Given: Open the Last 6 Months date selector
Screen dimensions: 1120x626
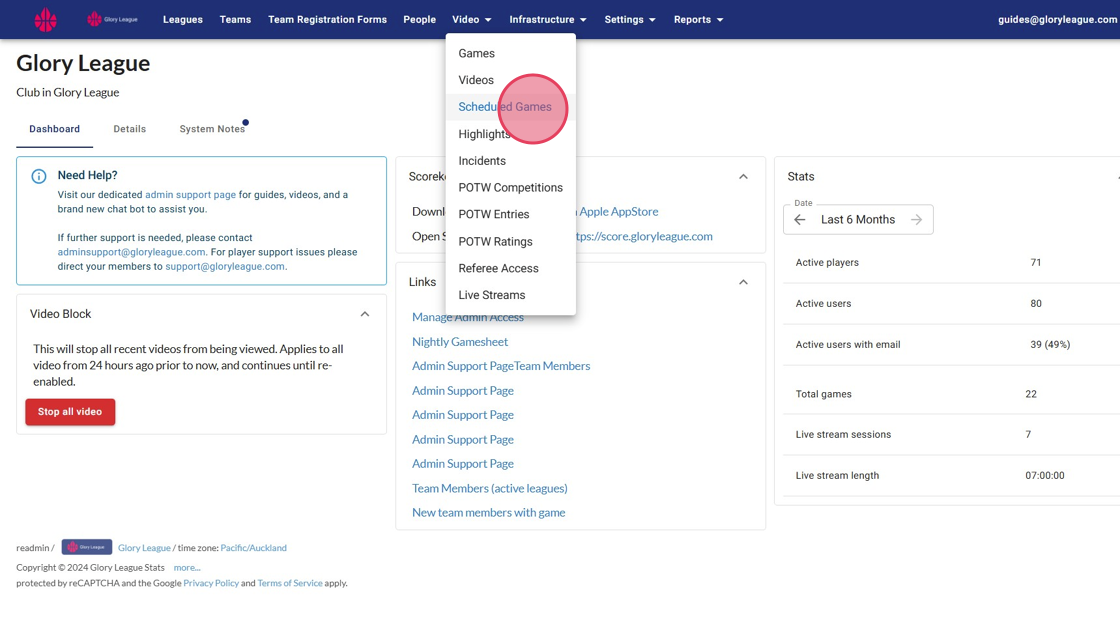Looking at the screenshot, I should [x=858, y=219].
